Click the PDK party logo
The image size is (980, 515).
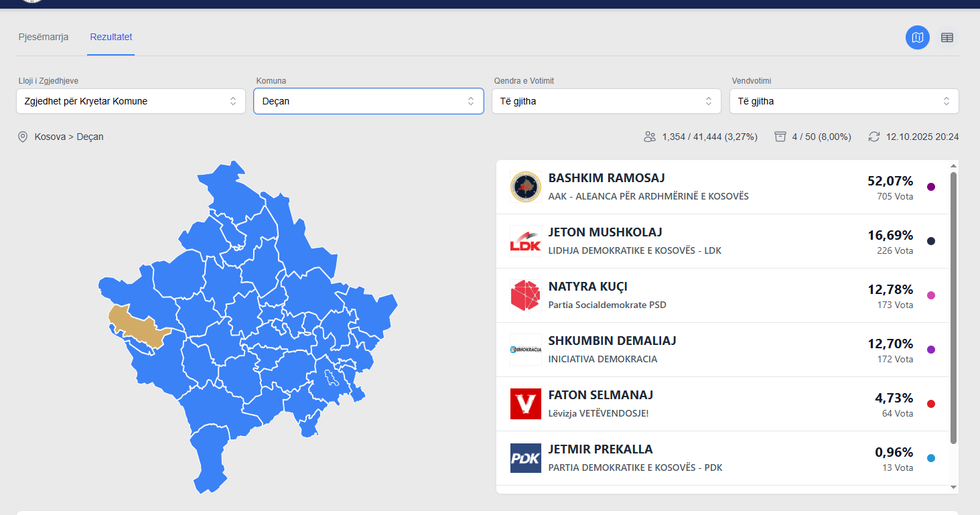point(525,458)
